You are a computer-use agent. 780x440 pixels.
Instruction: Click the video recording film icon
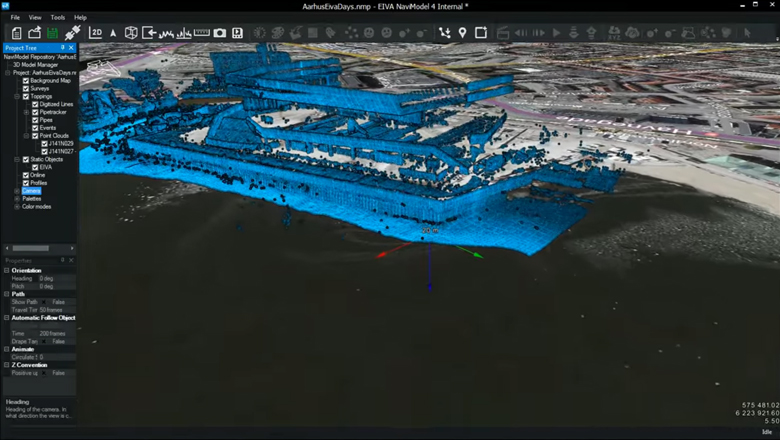pos(237,33)
